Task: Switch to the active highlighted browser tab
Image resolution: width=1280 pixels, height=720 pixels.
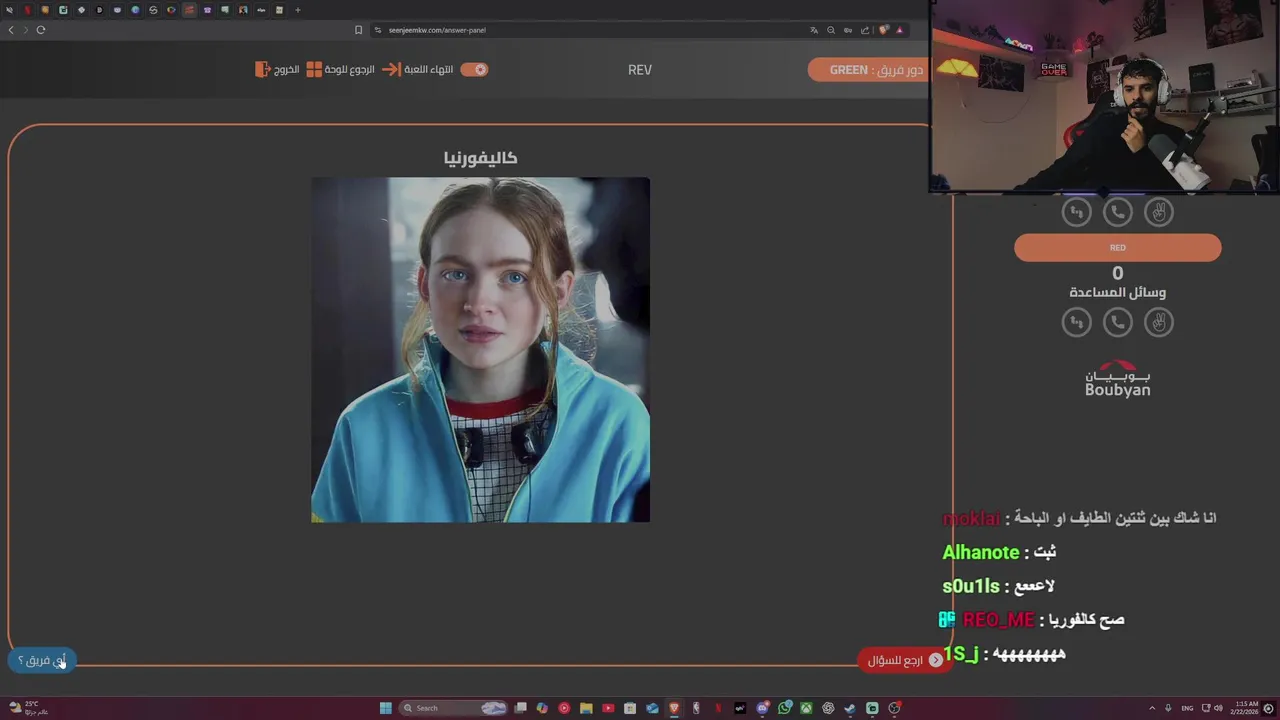Action: point(189,10)
